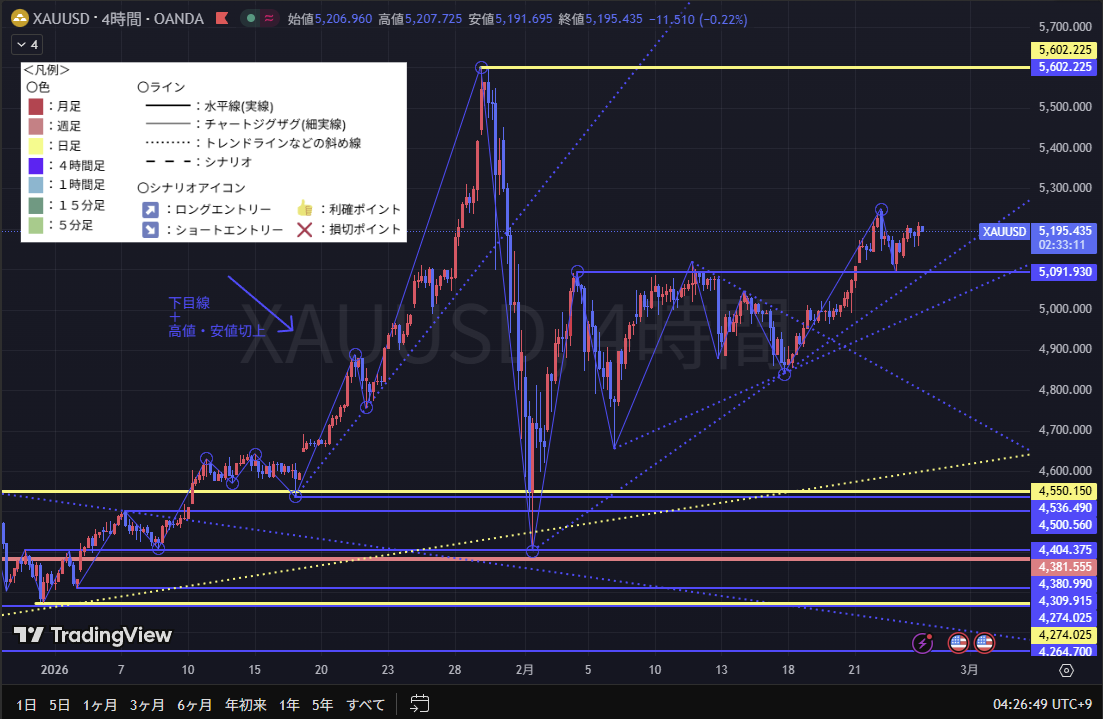
Task: Set range to 5年
Action: click(x=322, y=704)
